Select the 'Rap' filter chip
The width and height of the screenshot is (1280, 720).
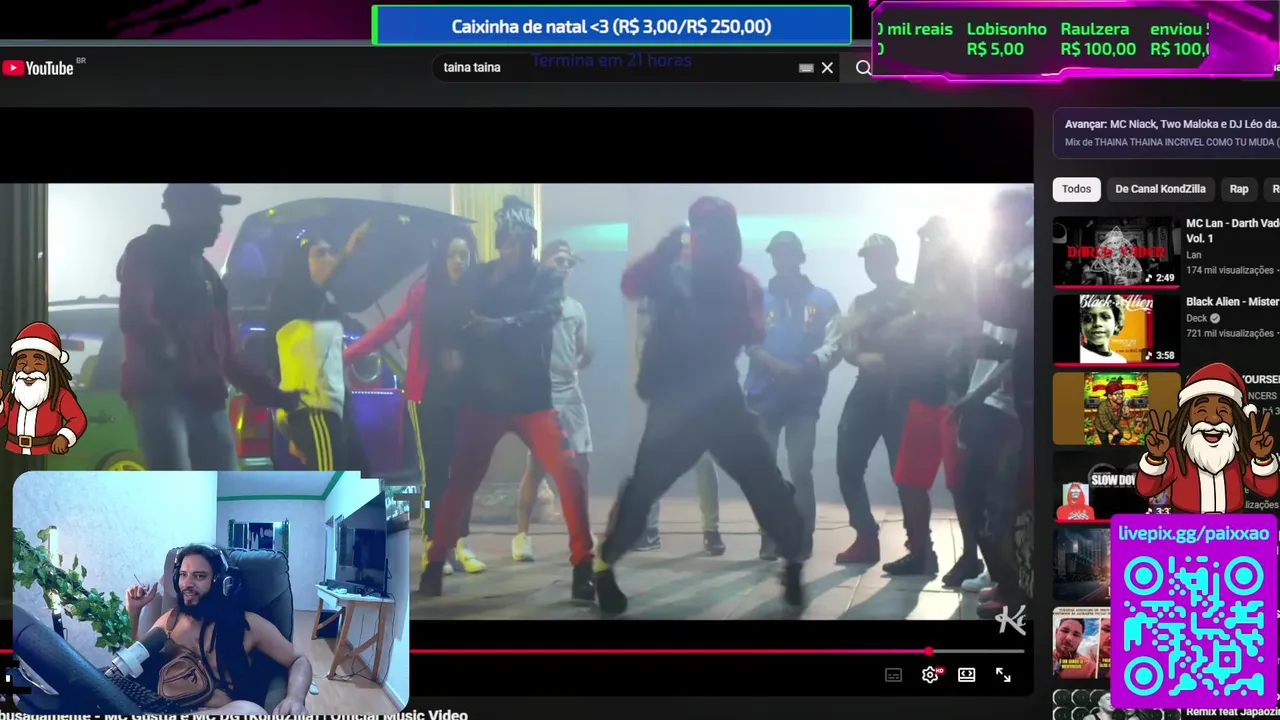pyautogui.click(x=1239, y=189)
